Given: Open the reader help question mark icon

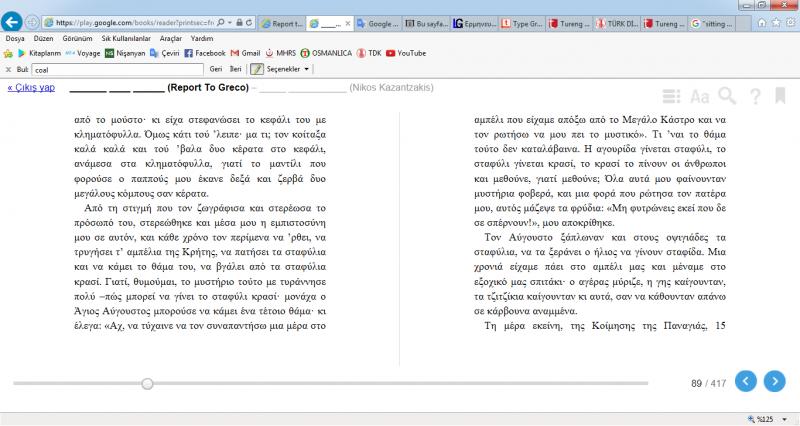Looking at the screenshot, I should (x=755, y=96).
